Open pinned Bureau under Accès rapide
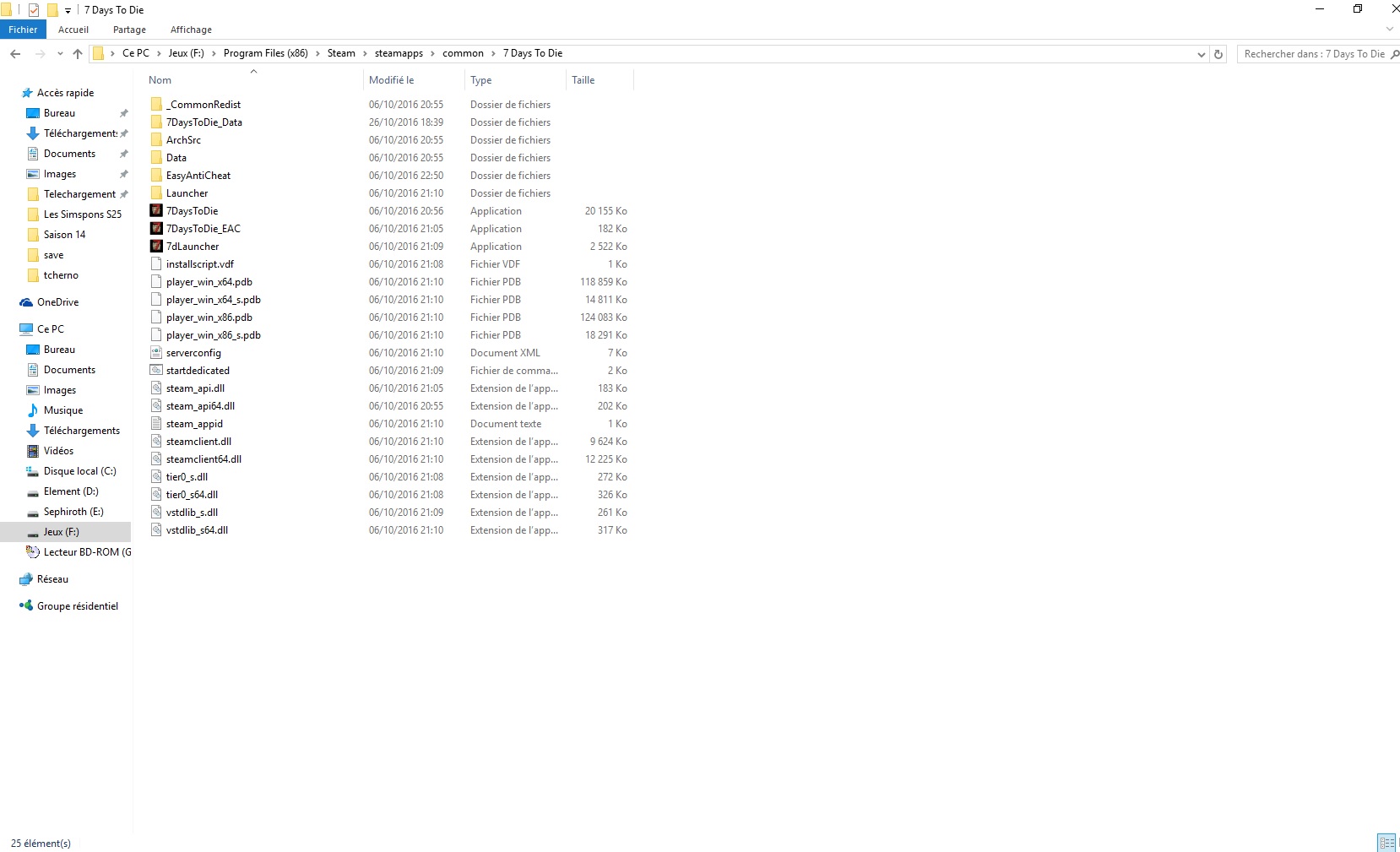The width and height of the screenshot is (1400, 852). pos(59,113)
